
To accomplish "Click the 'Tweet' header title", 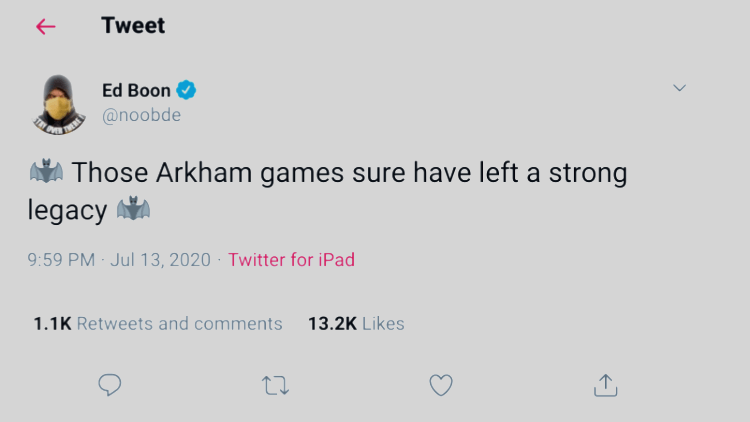I will 133,27.
